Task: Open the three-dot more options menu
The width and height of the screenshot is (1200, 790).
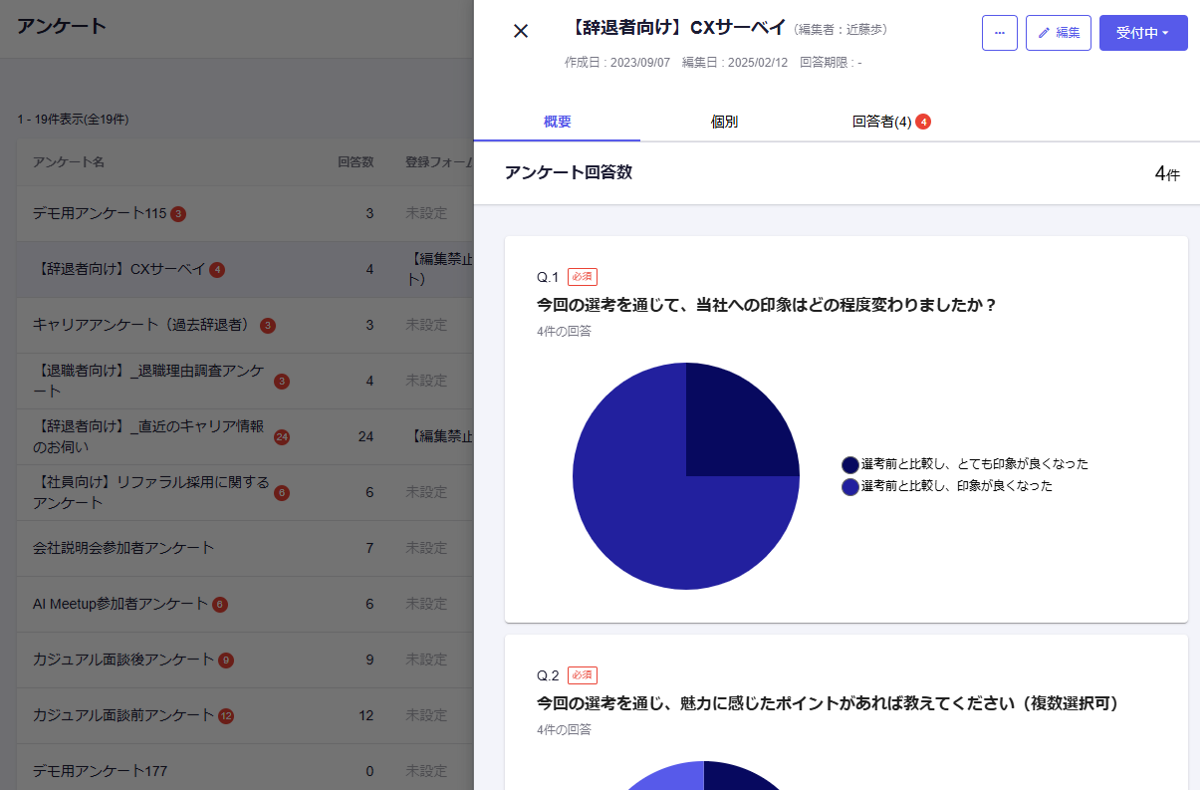Action: click(x=999, y=33)
